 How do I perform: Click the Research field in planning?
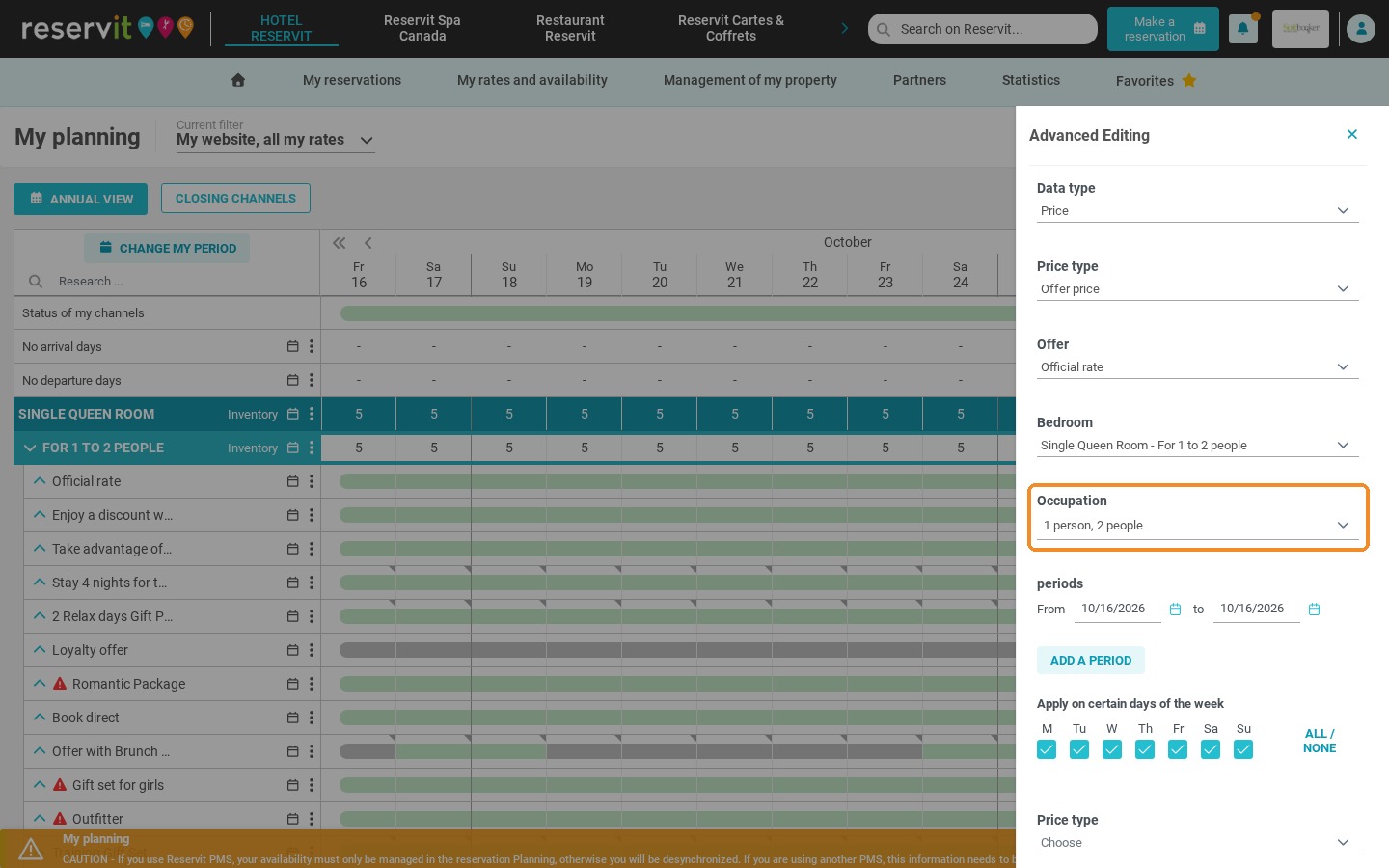[169, 282]
